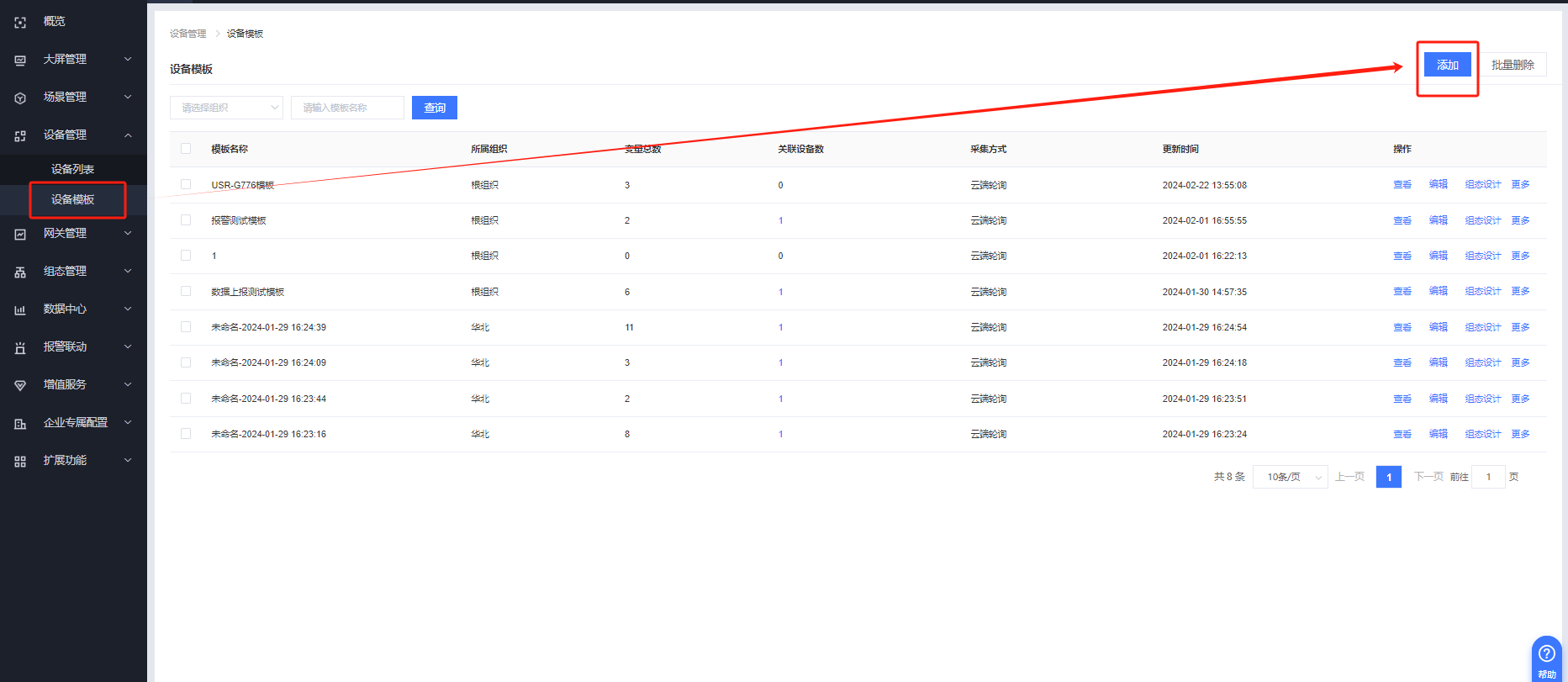Open 设备列表 submenu item
The height and width of the screenshot is (682, 1568).
point(72,169)
